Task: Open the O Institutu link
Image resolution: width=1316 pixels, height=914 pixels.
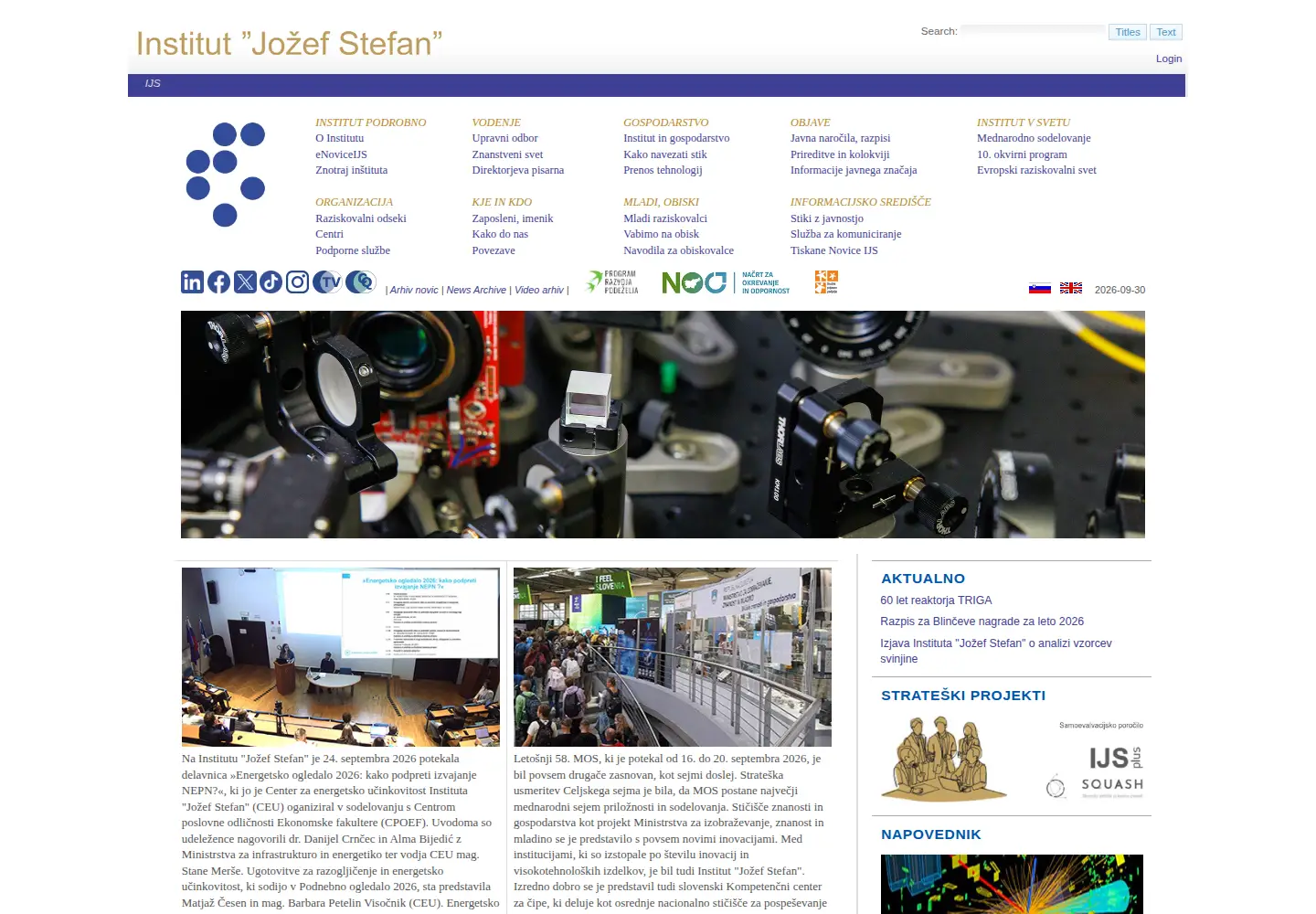Action: click(340, 138)
